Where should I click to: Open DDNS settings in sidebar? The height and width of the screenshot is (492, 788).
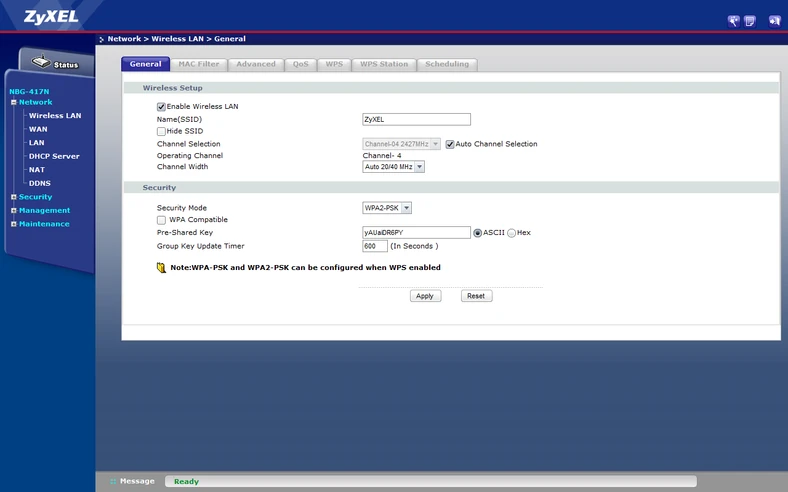(x=40, y=183)
